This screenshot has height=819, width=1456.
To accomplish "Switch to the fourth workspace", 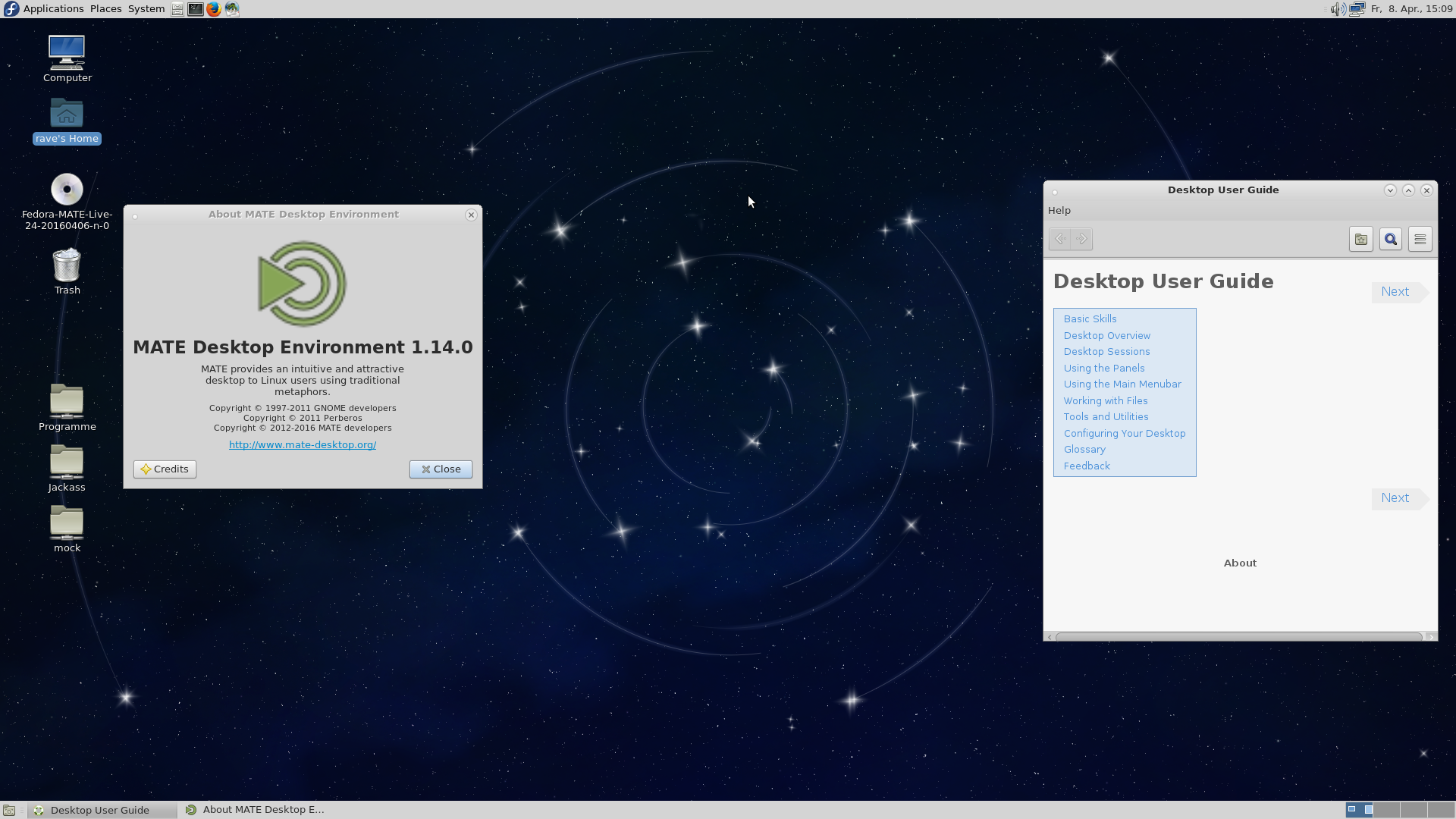I will tap(1439, 810).
